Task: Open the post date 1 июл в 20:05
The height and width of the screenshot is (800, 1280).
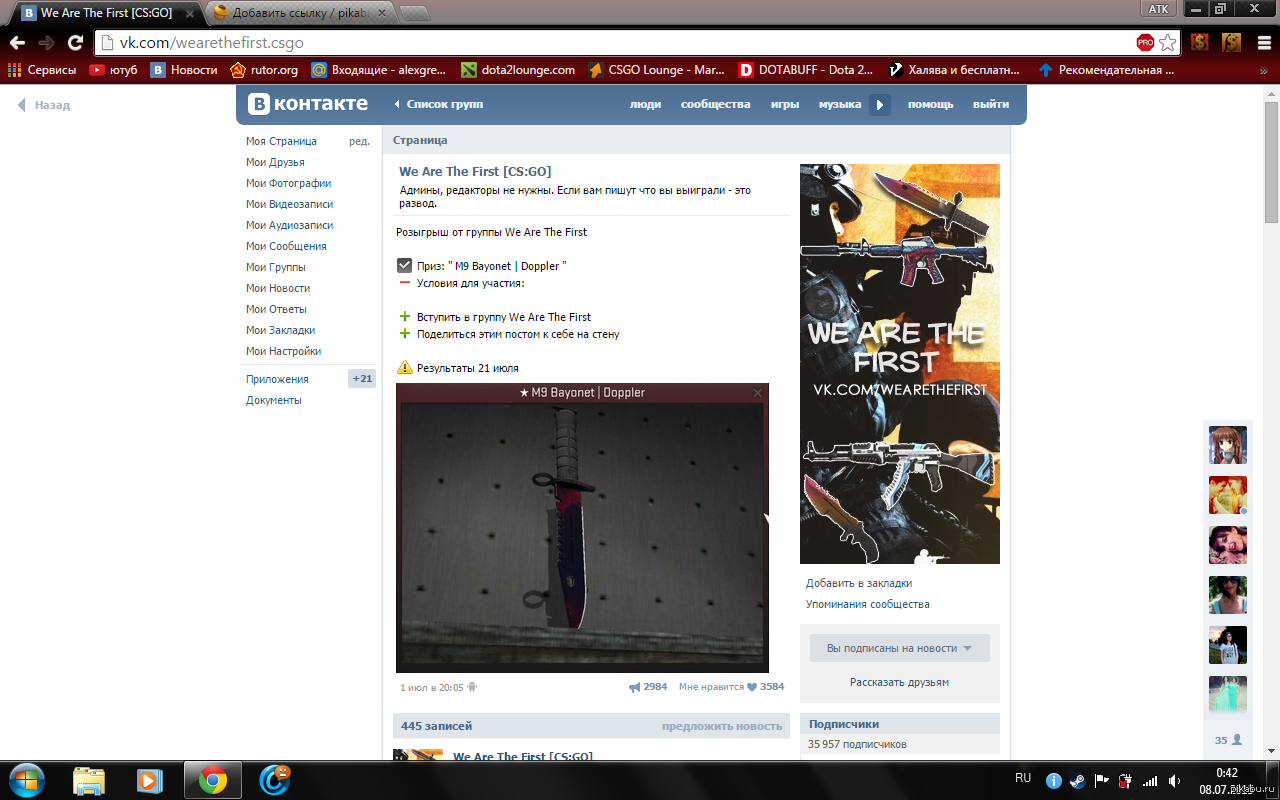Action: point(432,687)
